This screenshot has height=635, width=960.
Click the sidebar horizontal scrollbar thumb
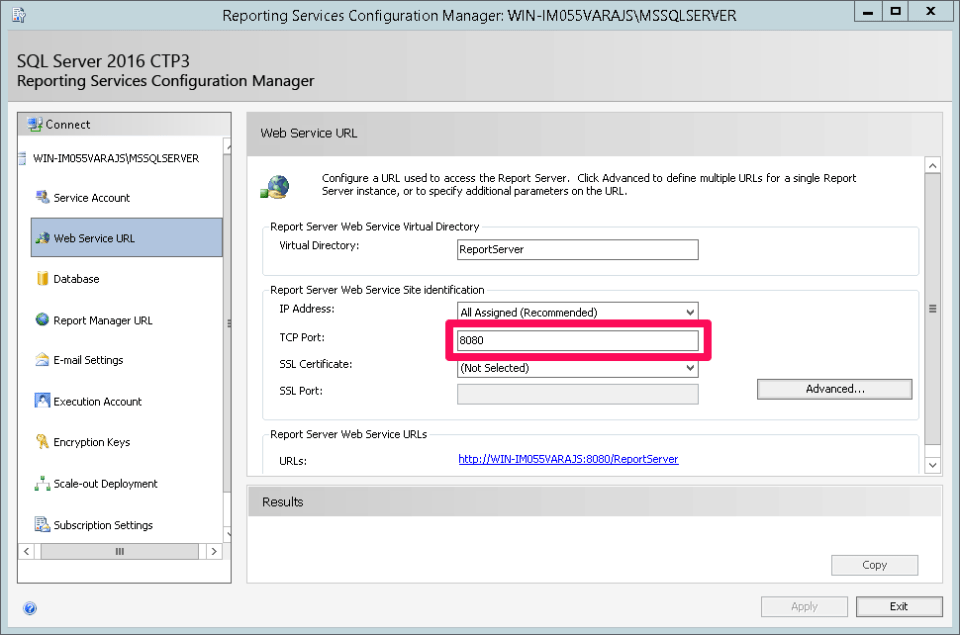pos(119,551)
